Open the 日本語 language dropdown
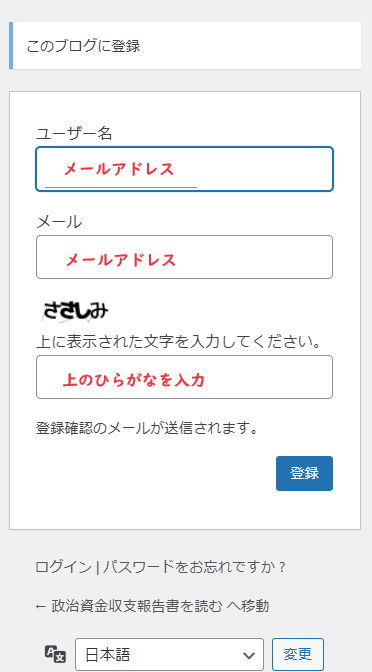The height and width of the screenshot is (672, 372). (x=169, y=655)
